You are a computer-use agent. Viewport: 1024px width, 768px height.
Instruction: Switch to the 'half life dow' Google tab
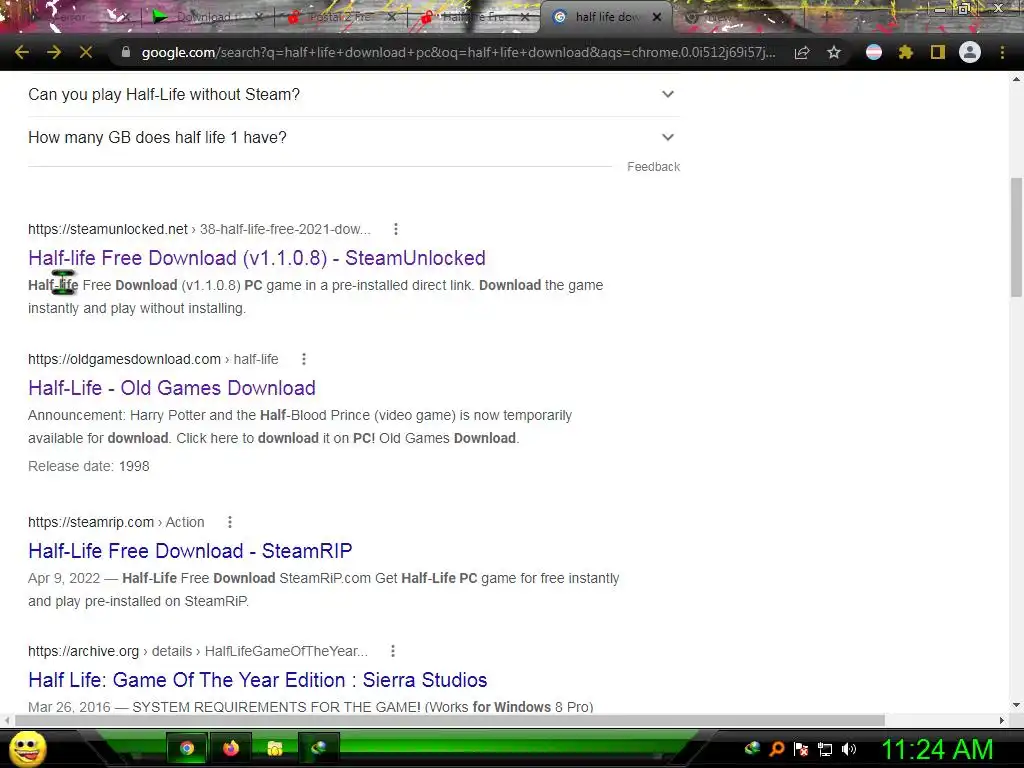click(x=605, y=17)
